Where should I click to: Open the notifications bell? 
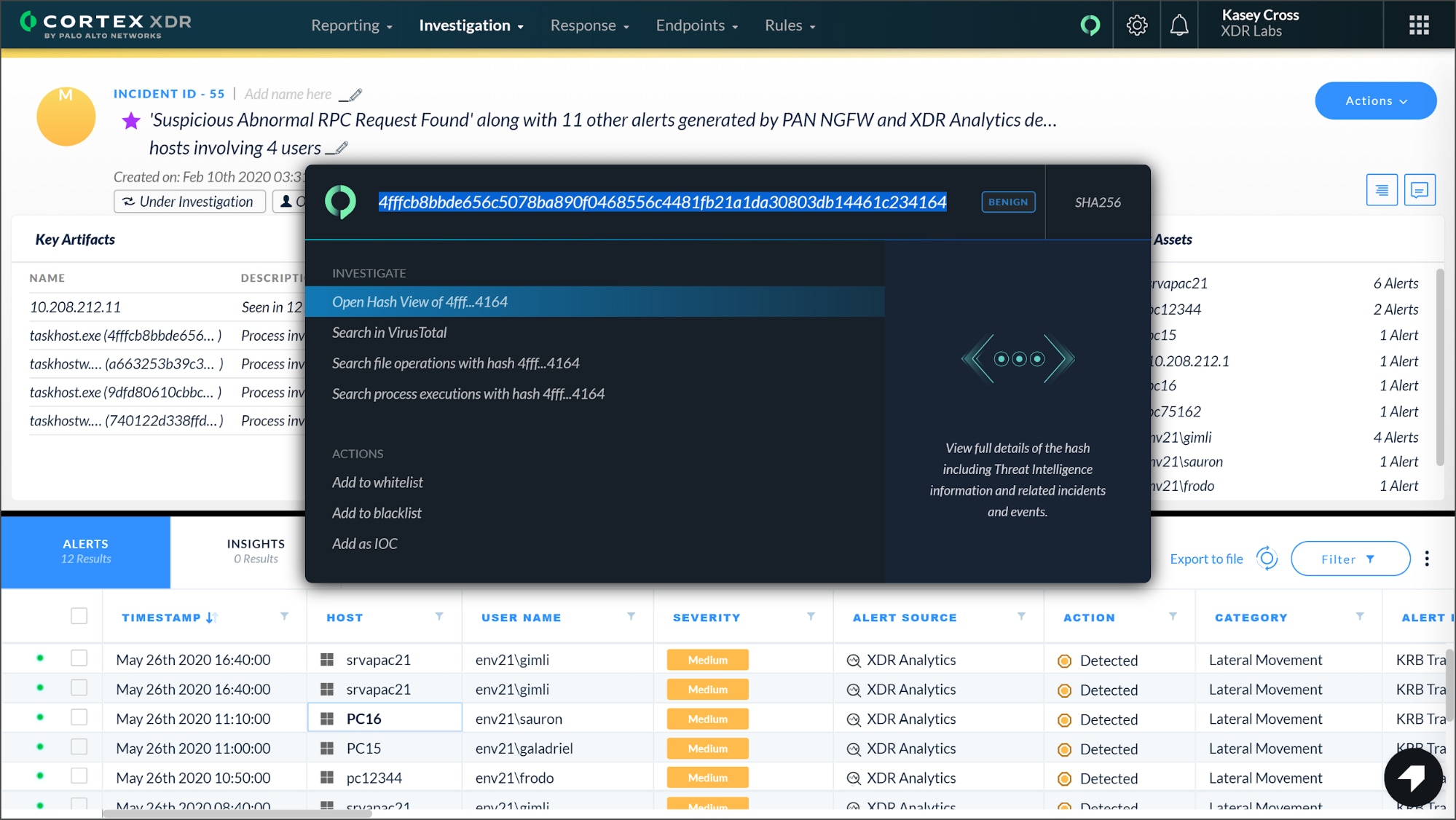(x=1179, y=25)
